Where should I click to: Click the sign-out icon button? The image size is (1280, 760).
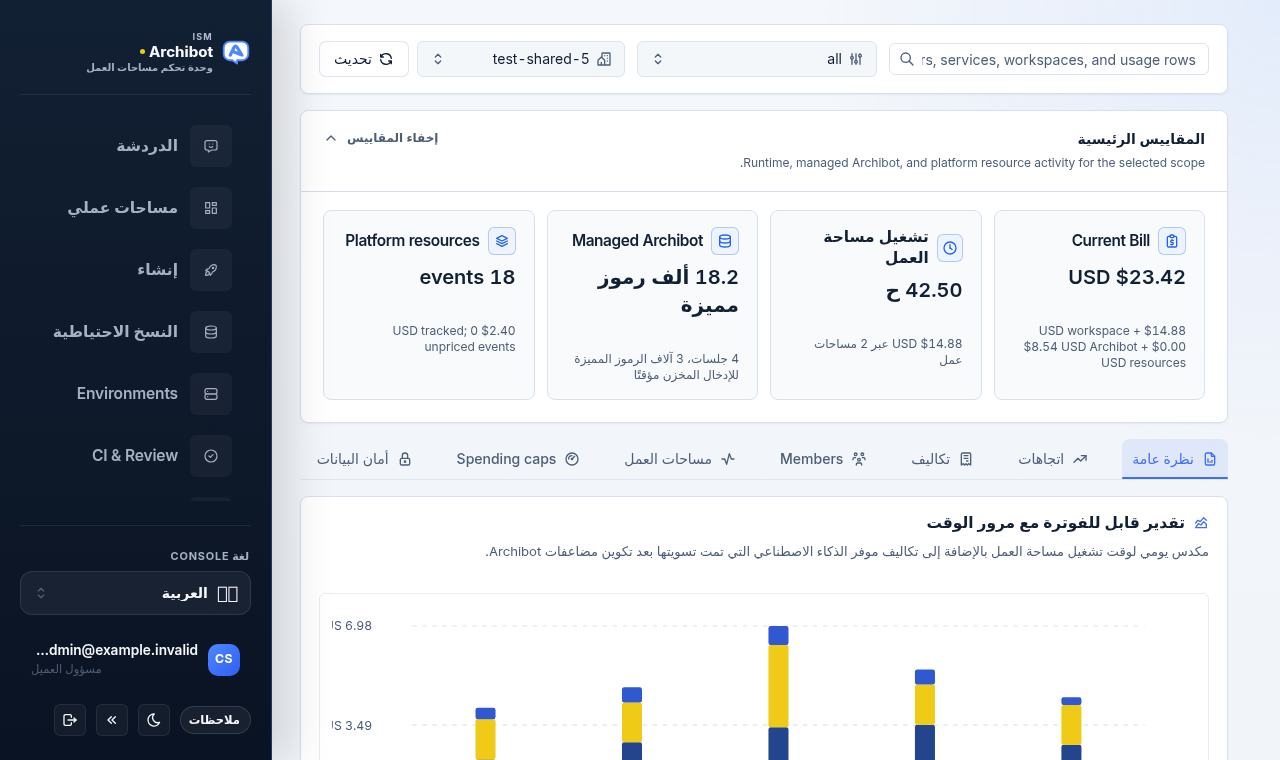click(x=70, y=720)
